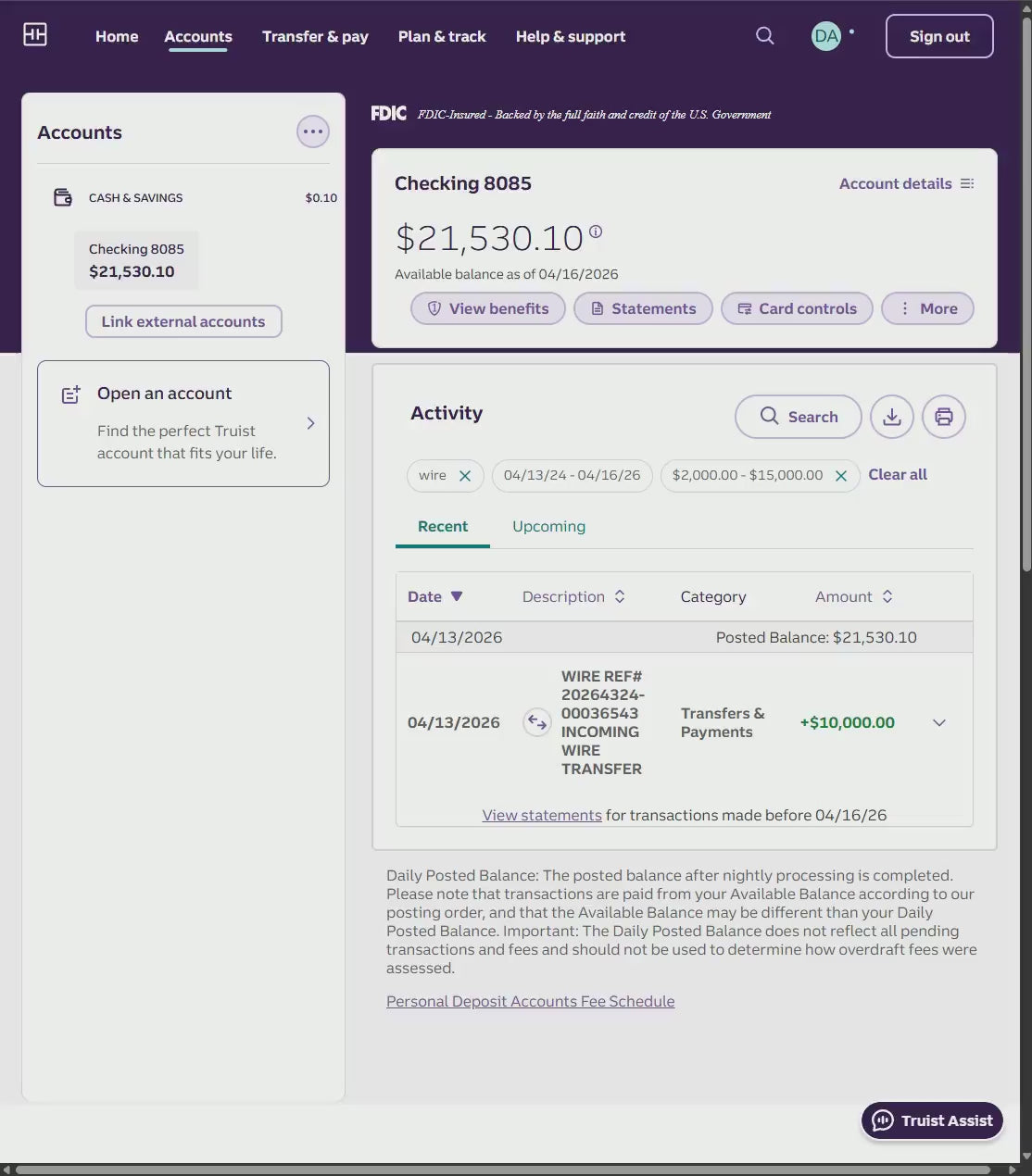Open Account details link

896,183
